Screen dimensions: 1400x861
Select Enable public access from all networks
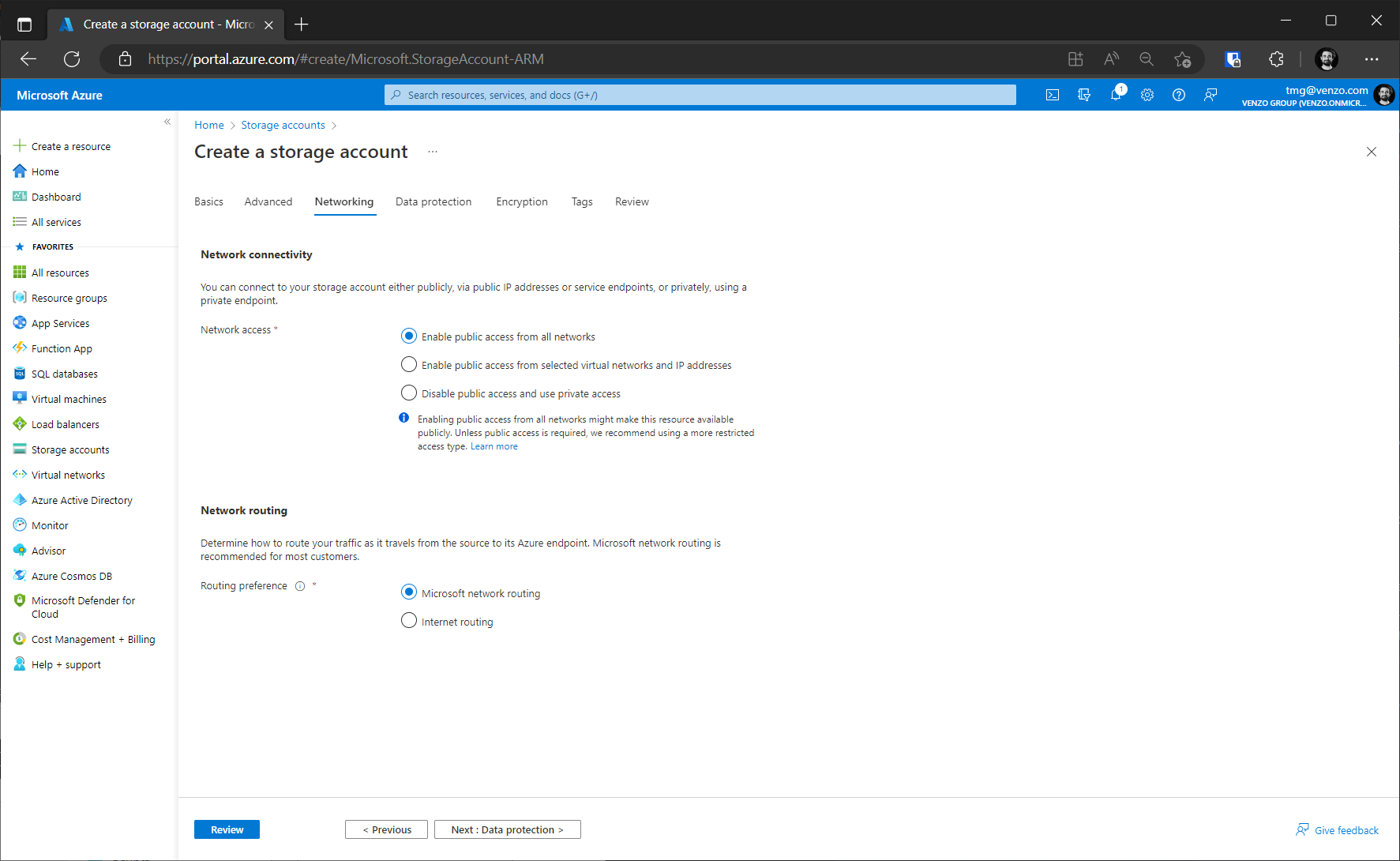(409, 337)
